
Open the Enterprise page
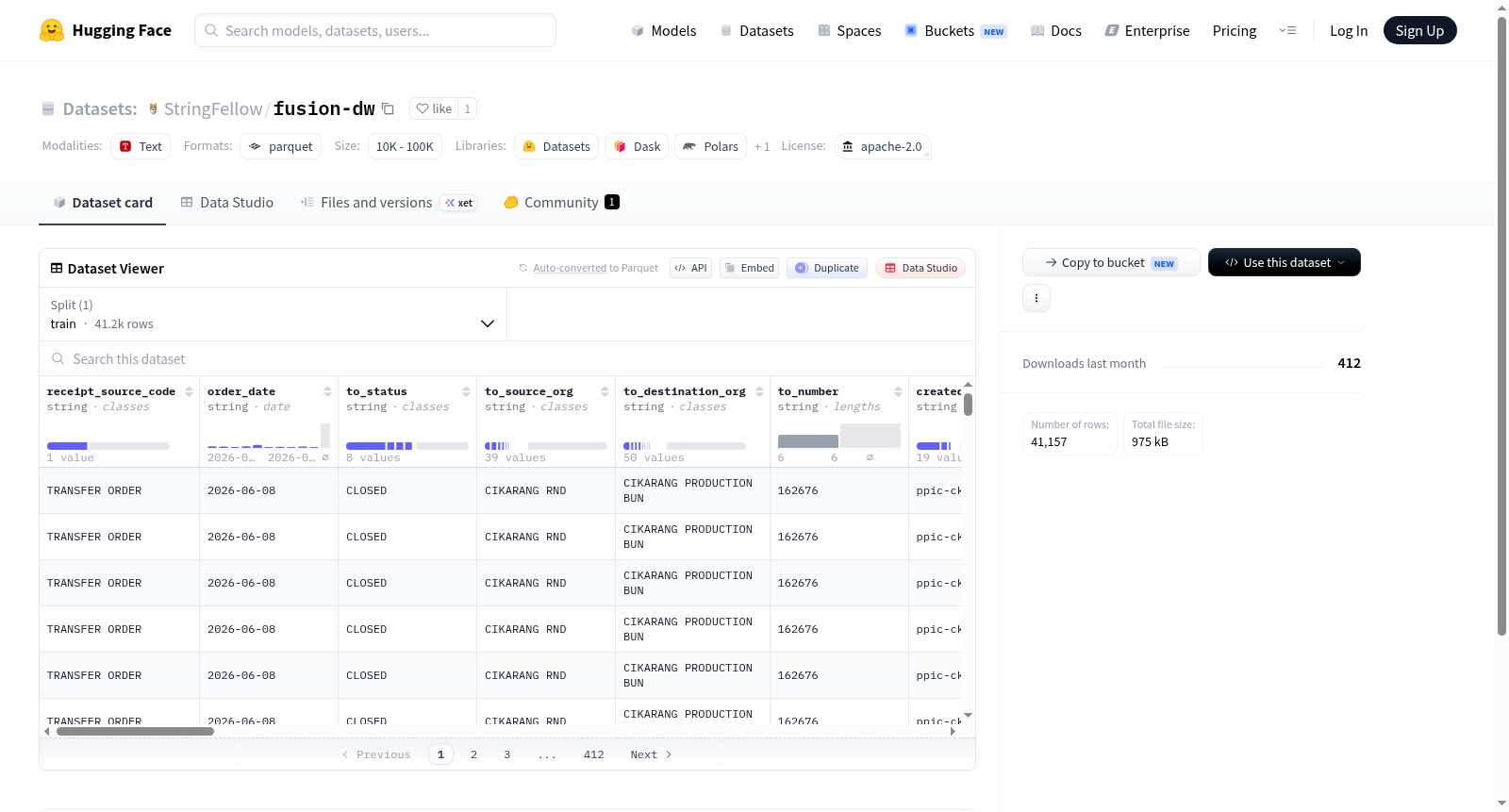click(x=1148, y=30)
